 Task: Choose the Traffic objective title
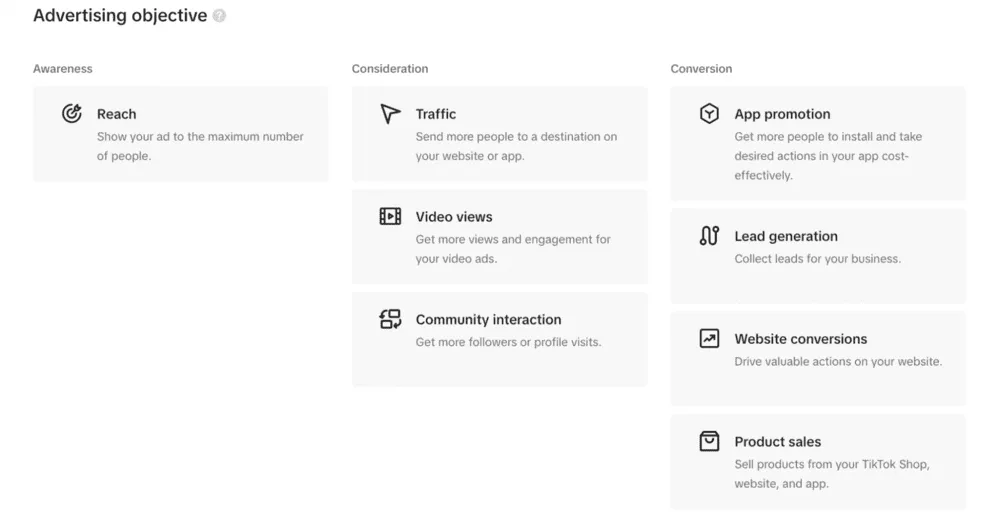(436, 114)
